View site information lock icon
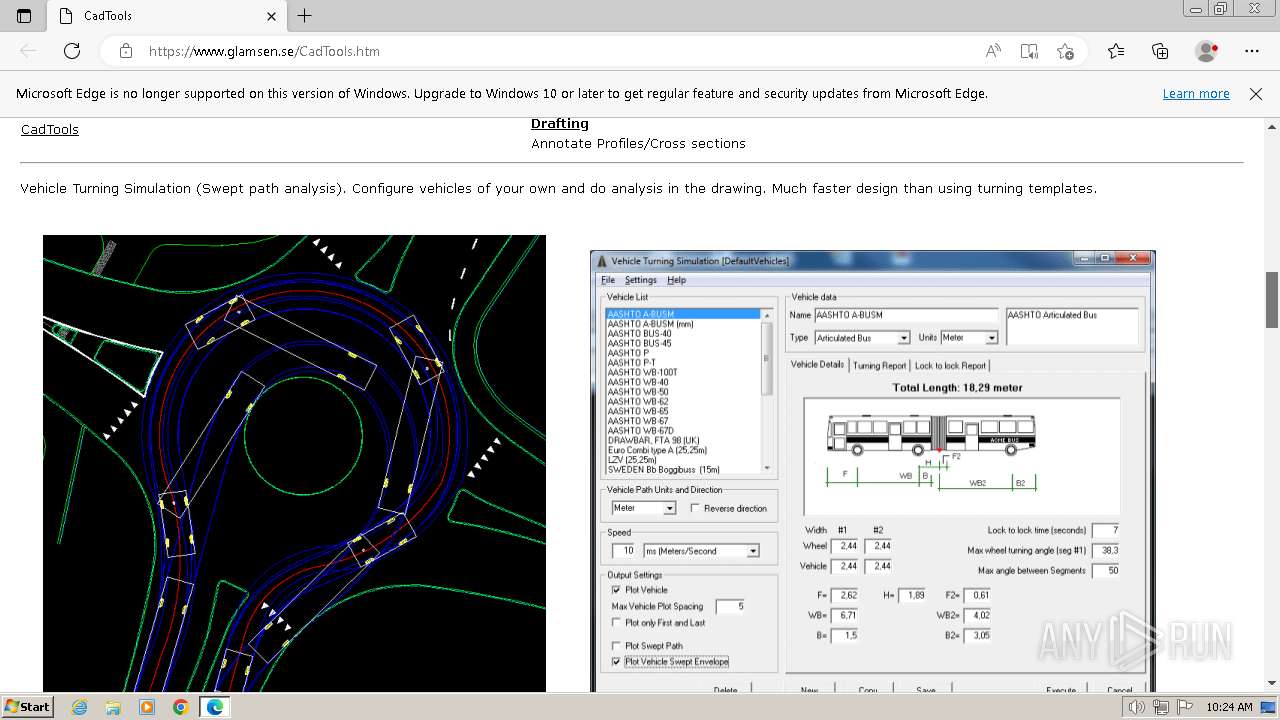Screen dimensions: 1280x720 tap(125, 51)
